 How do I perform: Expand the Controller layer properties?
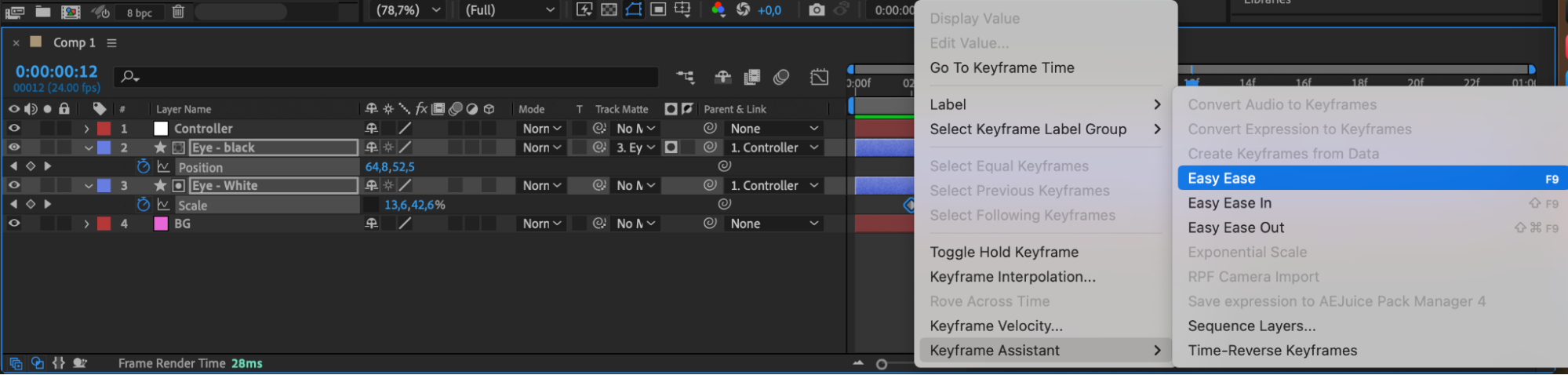[x=86, y=129]
